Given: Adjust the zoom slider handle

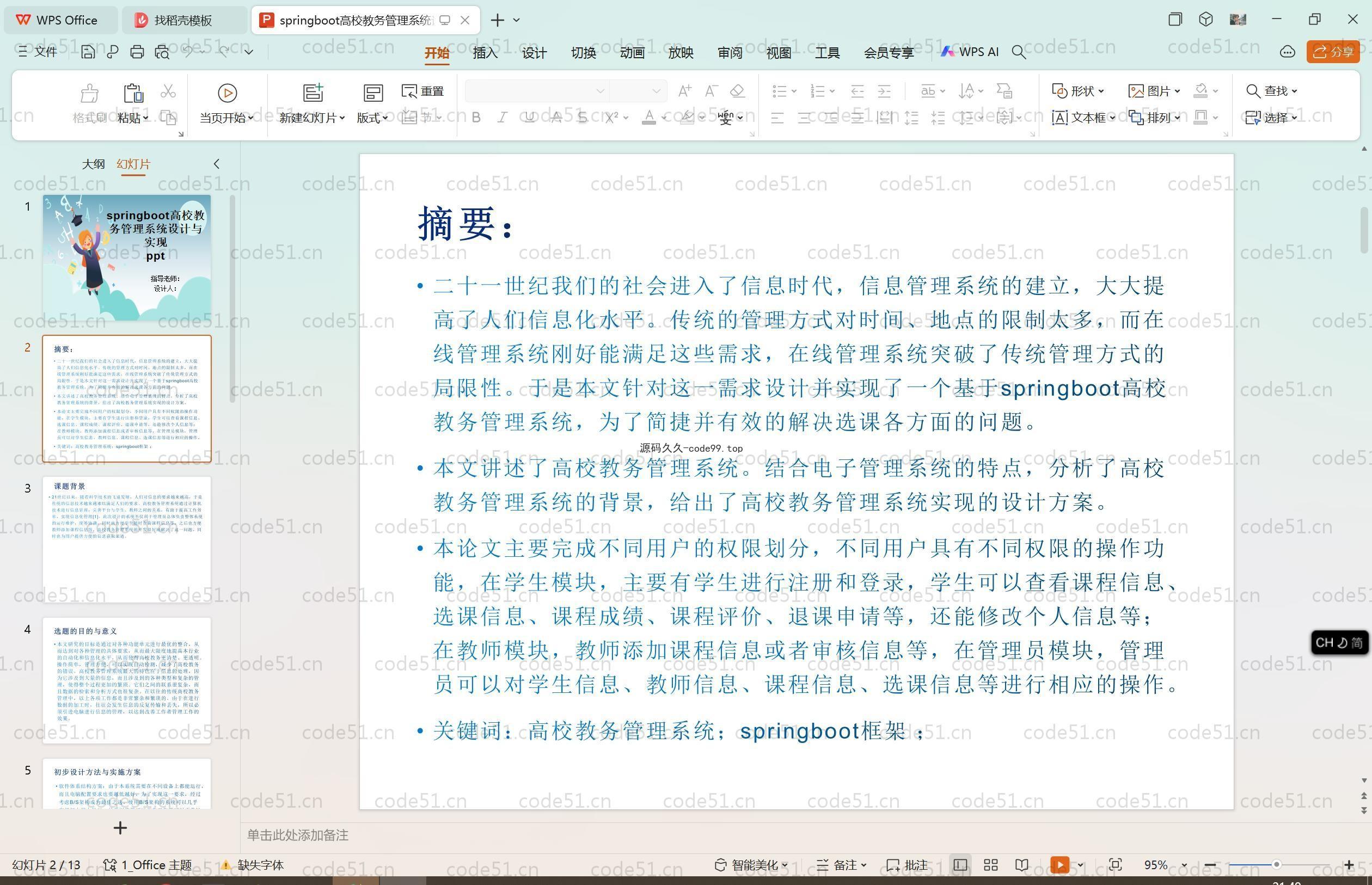Looking at the screenshot, I should (1276, 864).
